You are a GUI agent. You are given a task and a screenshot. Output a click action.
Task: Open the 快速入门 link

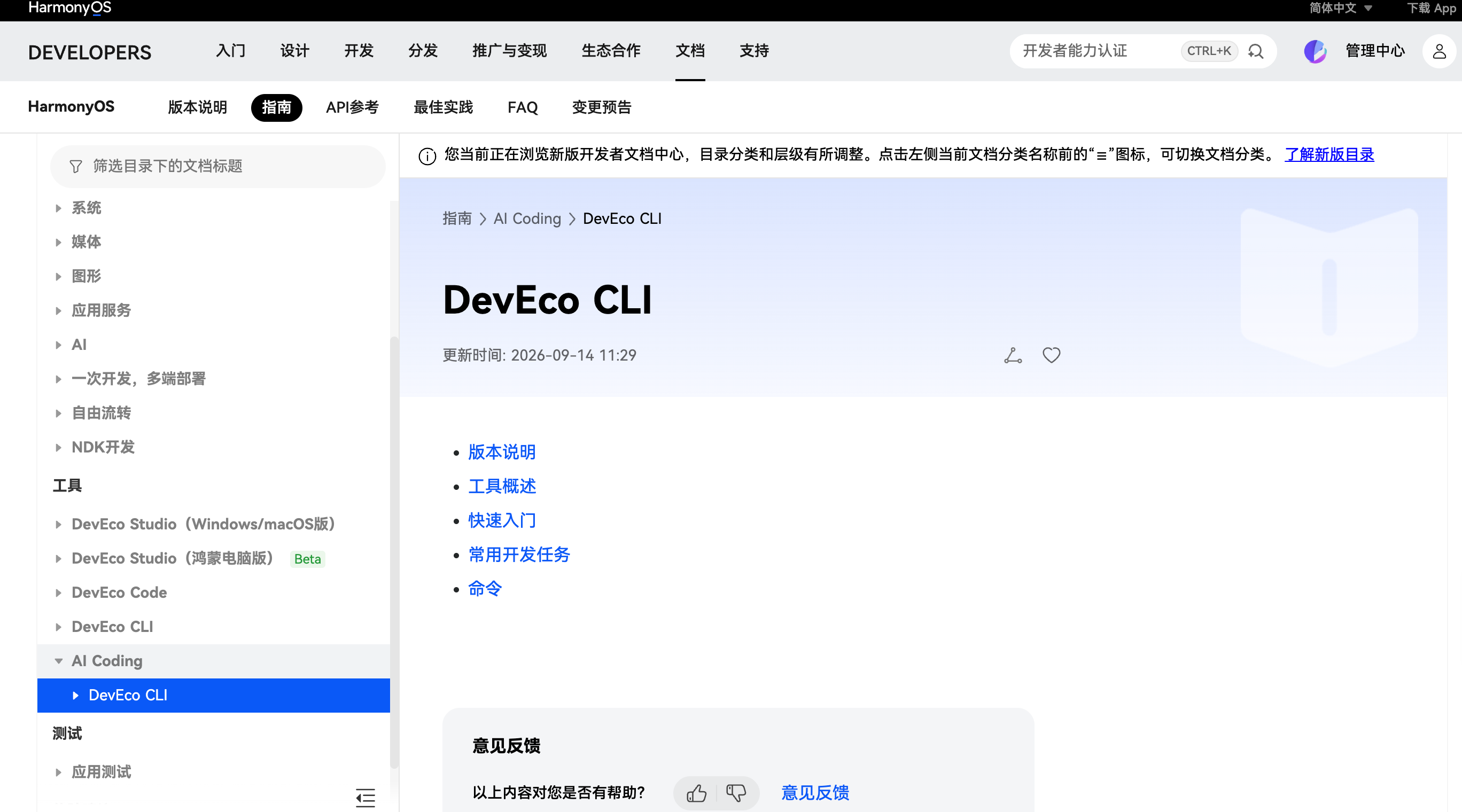point(502,520)
